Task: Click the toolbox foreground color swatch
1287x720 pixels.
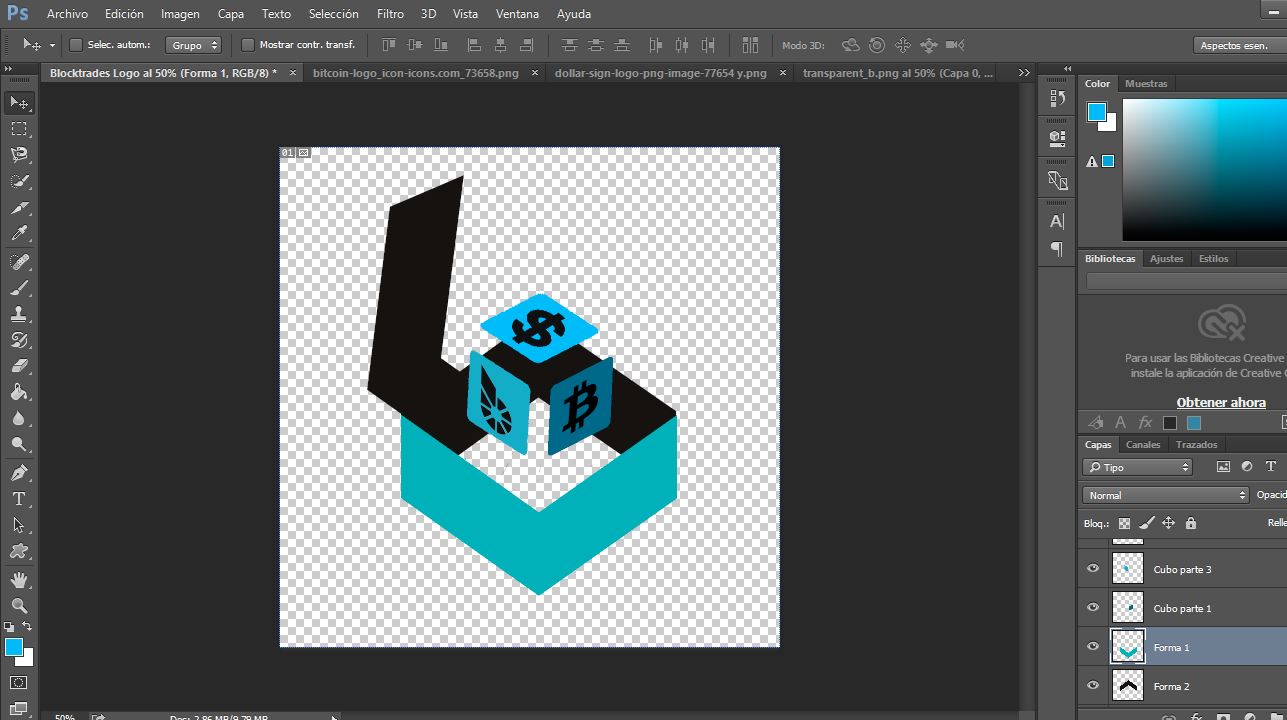Action: [14, 647]
